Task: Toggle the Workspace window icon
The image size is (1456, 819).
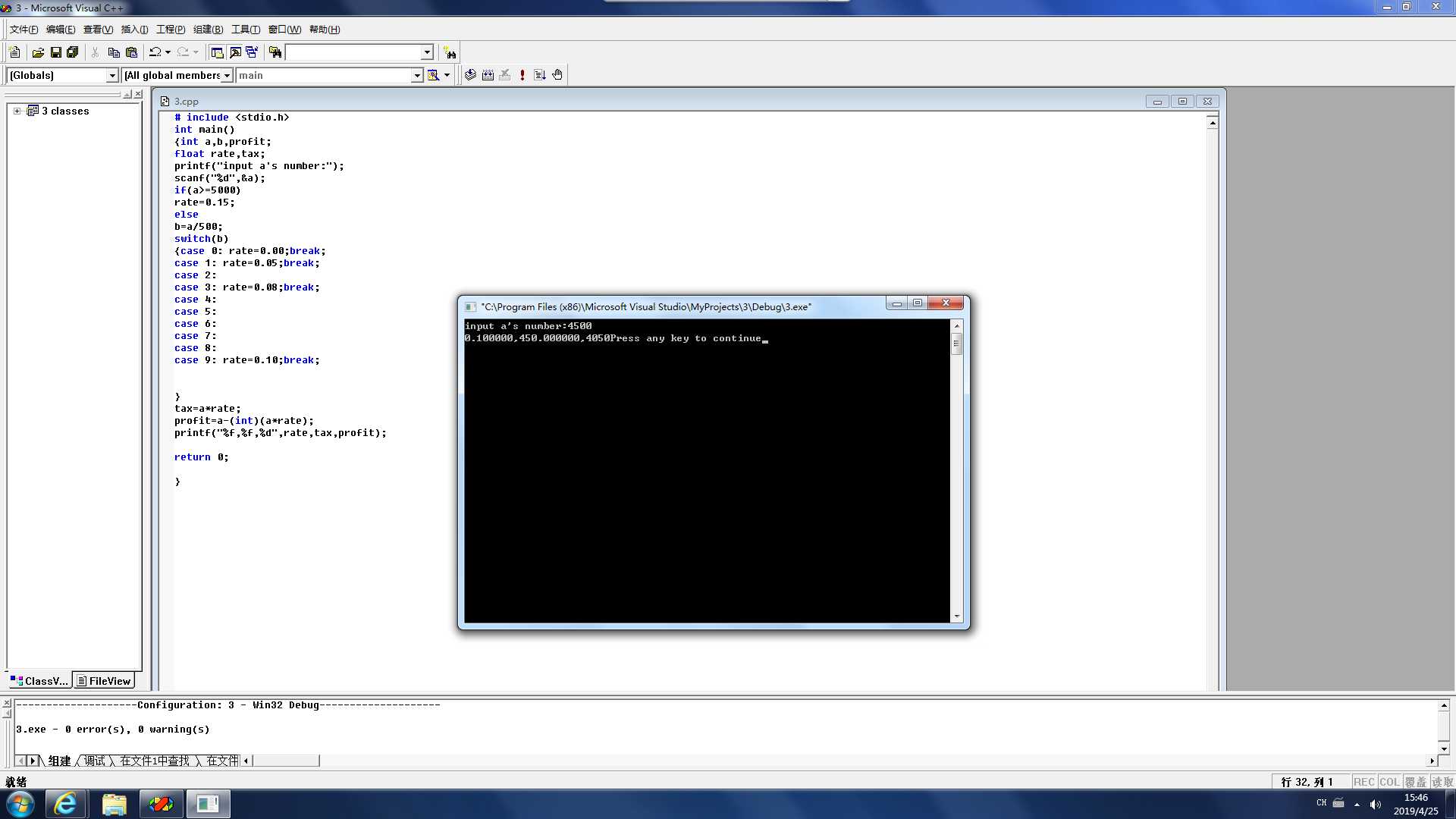Action: point(217,52)
